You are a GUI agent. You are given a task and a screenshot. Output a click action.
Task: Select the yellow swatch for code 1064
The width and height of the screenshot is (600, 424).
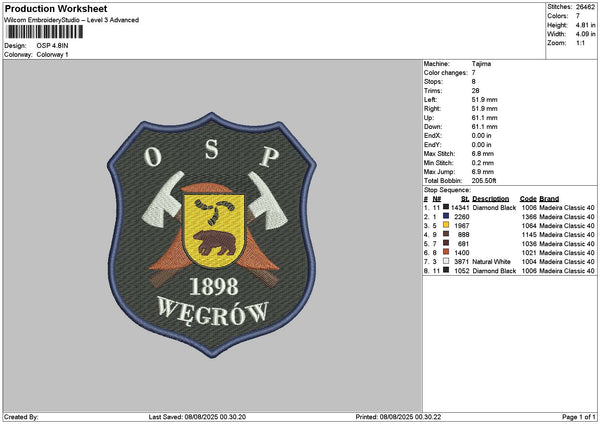click(x=446, y=225)
